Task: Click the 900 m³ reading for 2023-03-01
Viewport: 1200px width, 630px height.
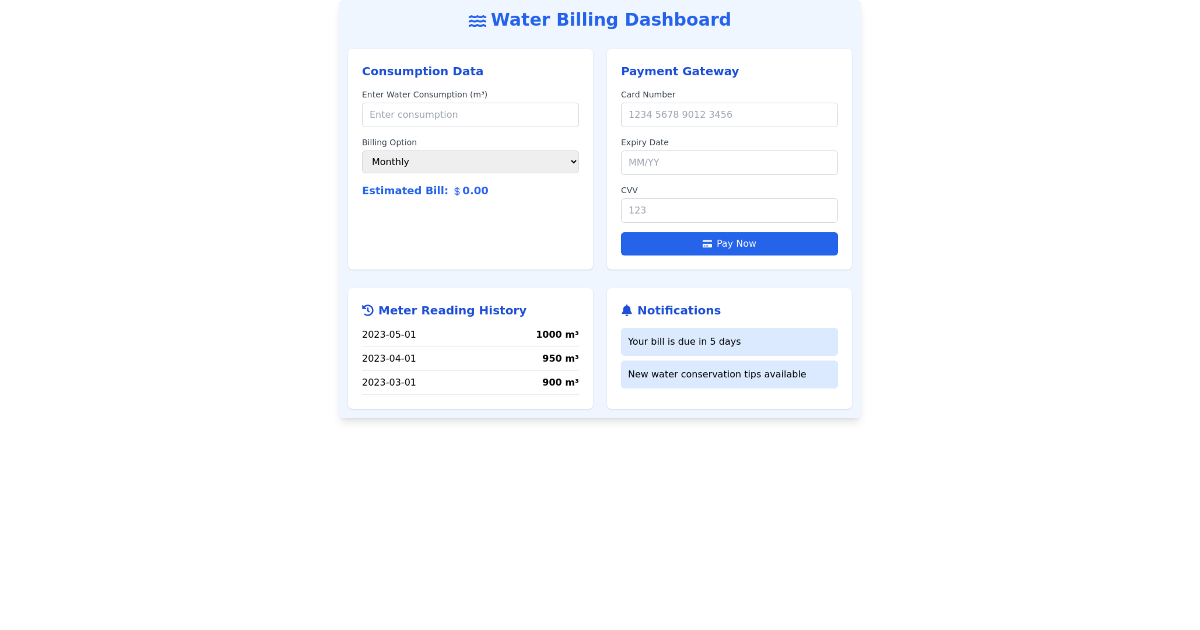Action: click(560, 382)
